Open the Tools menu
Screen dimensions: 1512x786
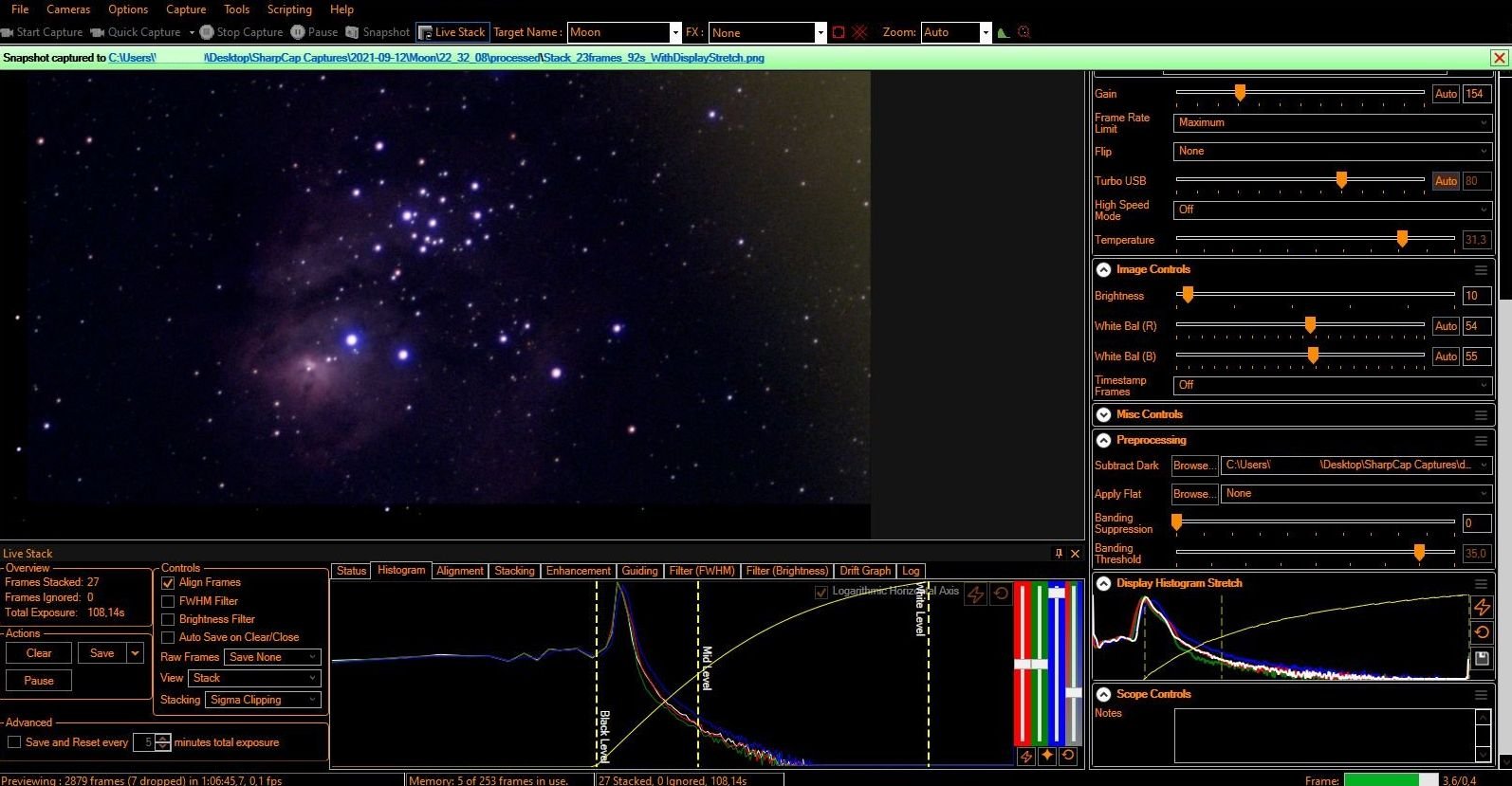click(x=237, y=9)
